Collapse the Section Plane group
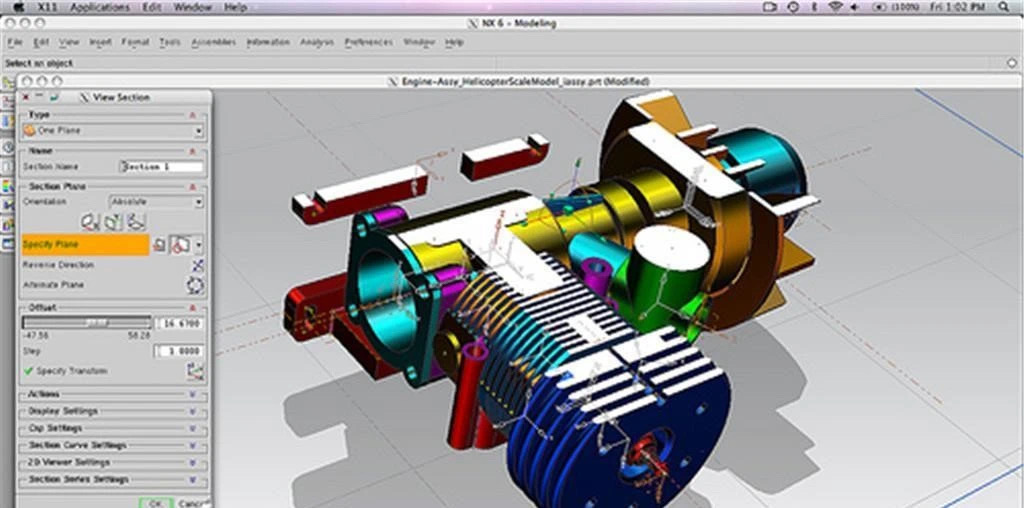 [x=193, y=187]
